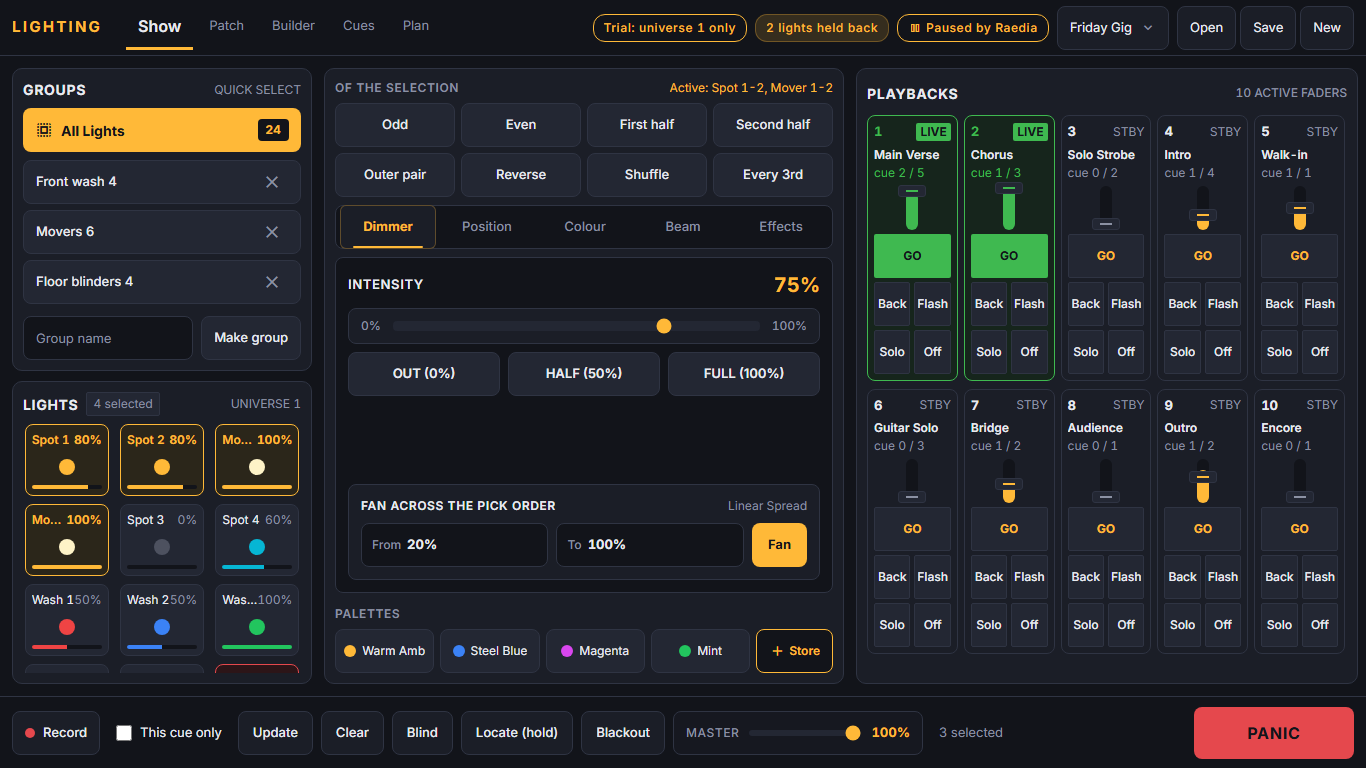Click the Trial: universe 1 only badge
The width and height of the screenshot is (1366, 768).
(x=670, y=28)
